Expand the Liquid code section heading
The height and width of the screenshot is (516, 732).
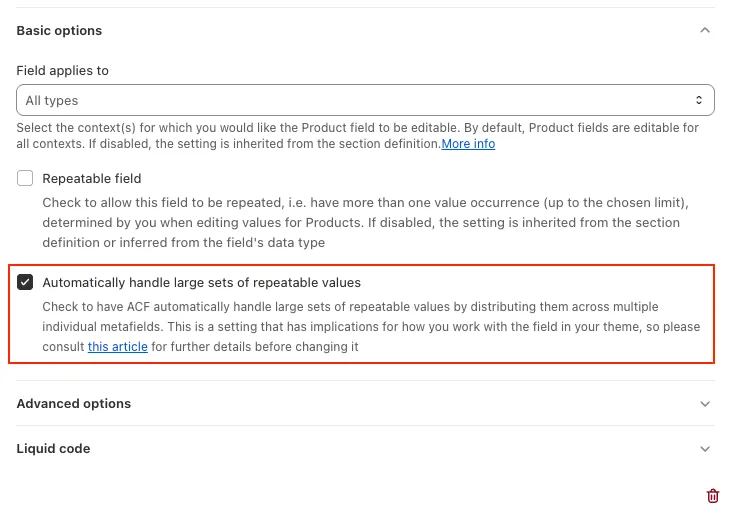pyautogui.click(x=53, y=449)
